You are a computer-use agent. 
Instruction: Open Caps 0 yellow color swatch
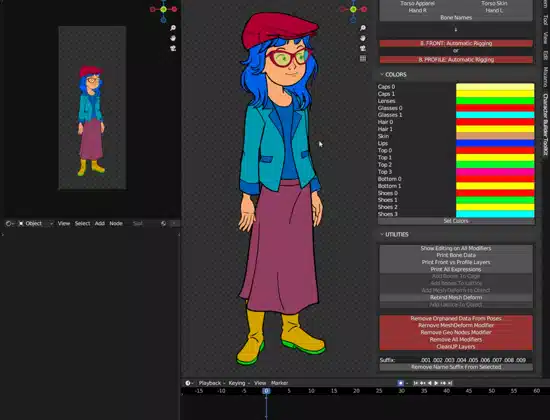495,87
